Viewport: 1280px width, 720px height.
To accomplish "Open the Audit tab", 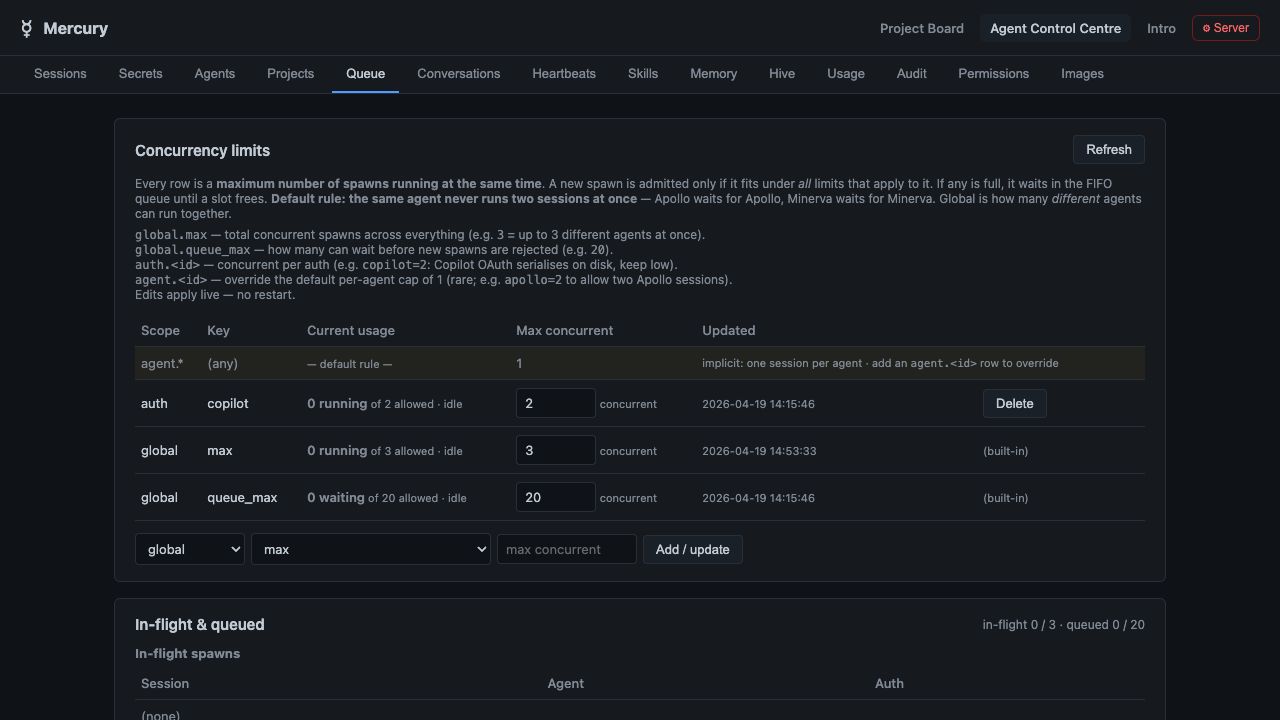I will tap(911, 74).
